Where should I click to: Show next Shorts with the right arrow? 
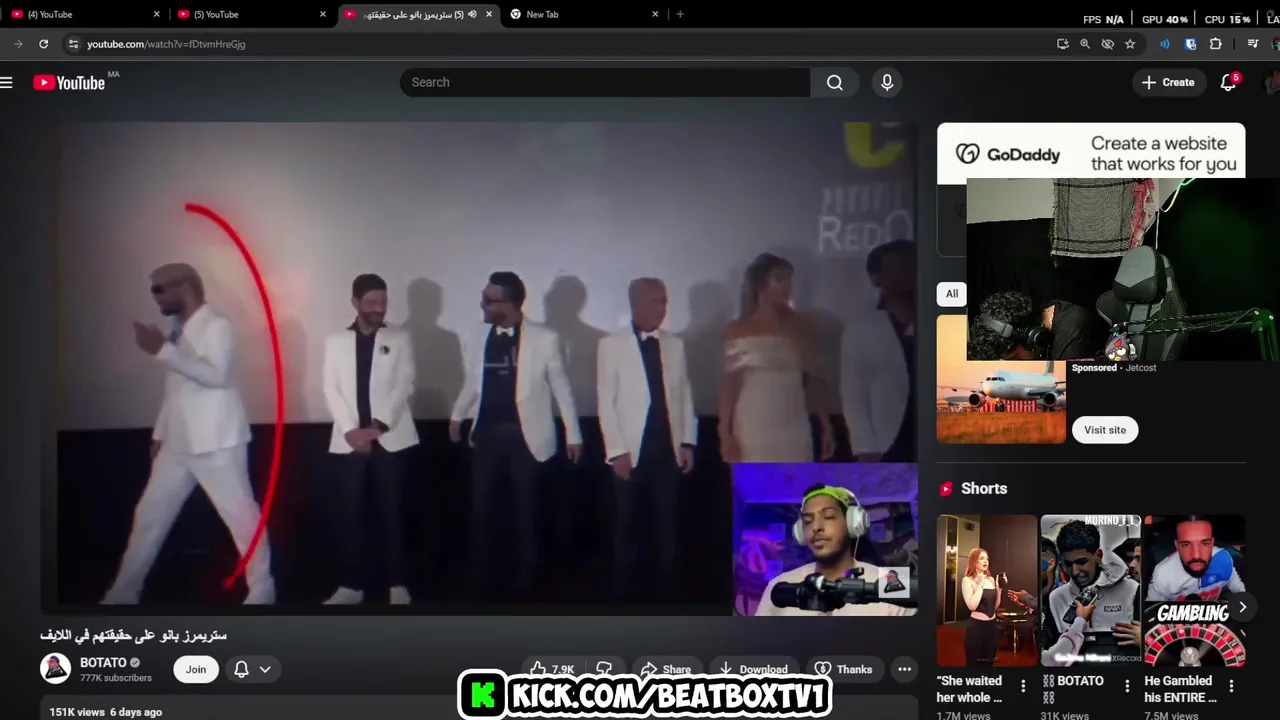pos(1242,607)
